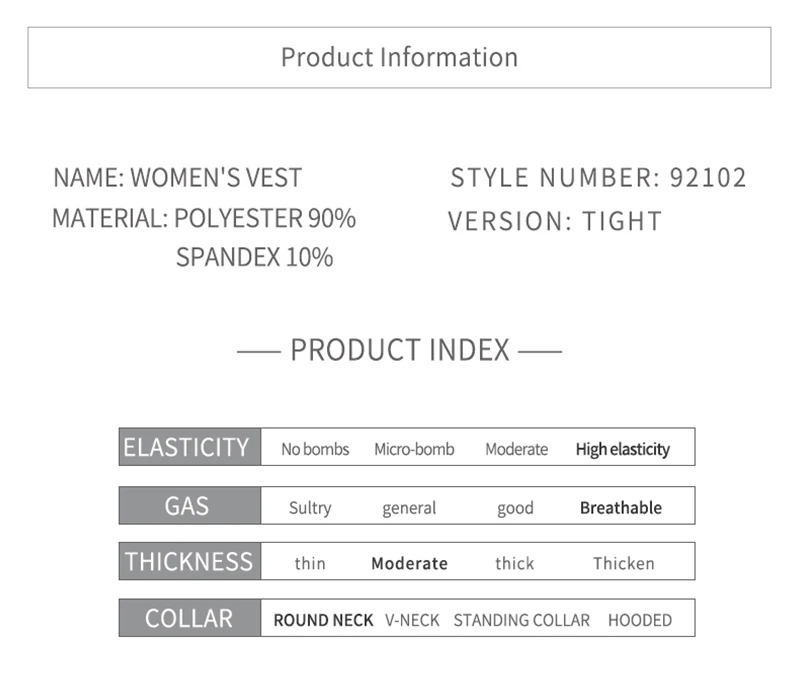Viewport: 800px width, 697px height.
Task: Click the Product Information header box
Action: [399, 58]
